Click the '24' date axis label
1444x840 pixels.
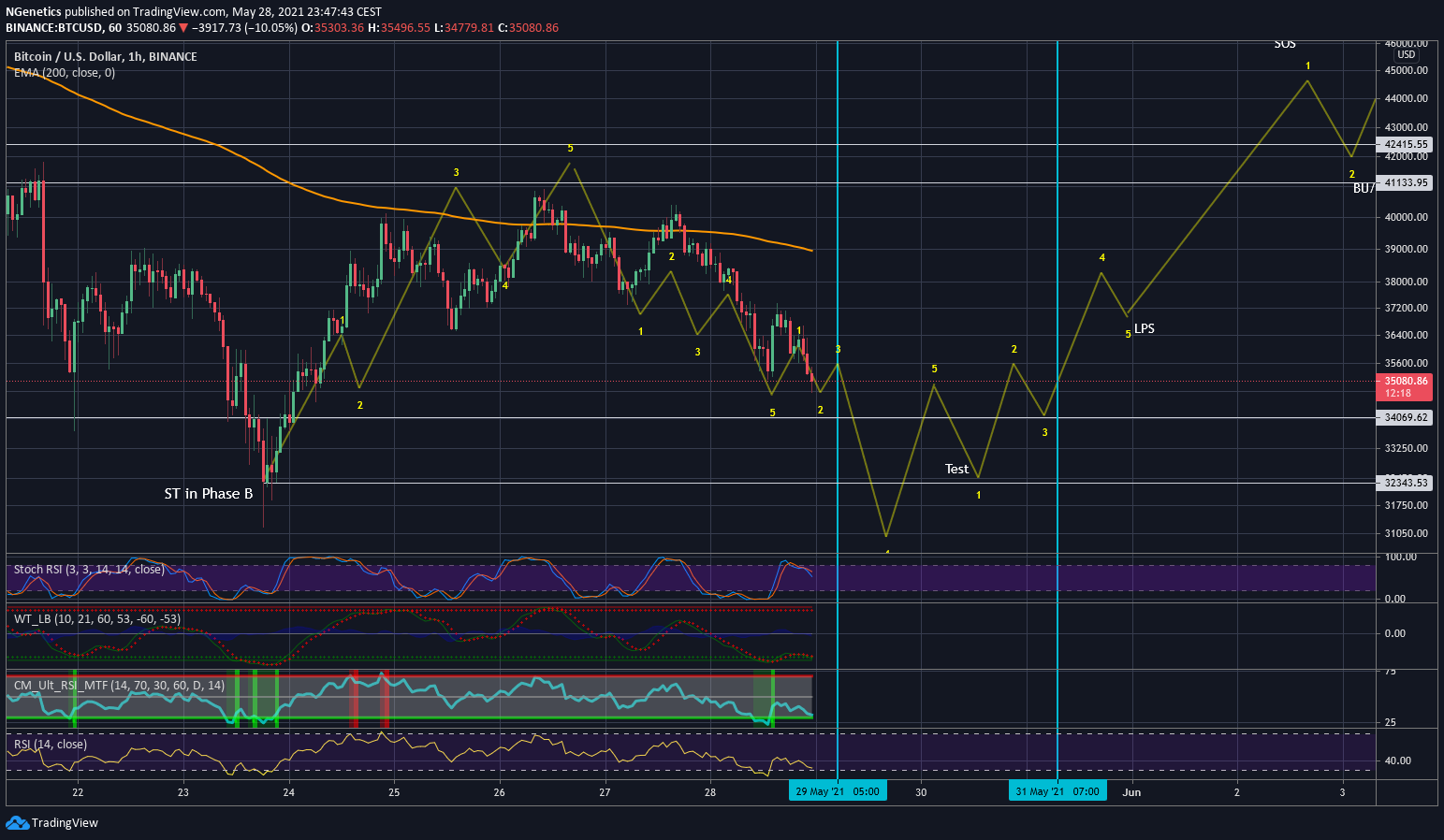click(x=288, y=792)
